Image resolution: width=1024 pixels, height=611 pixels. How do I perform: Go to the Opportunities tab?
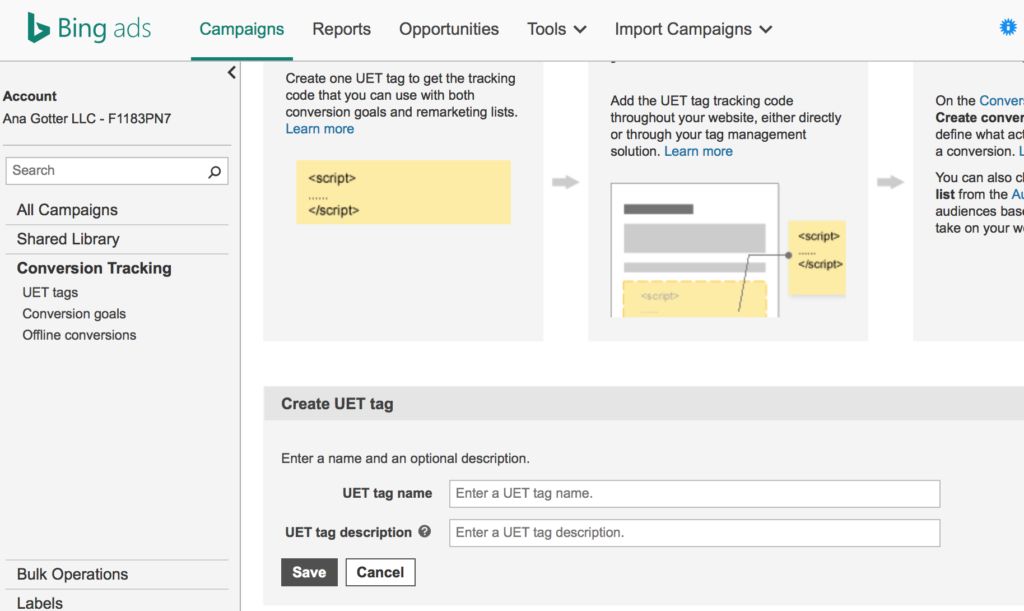pos(448,29)
